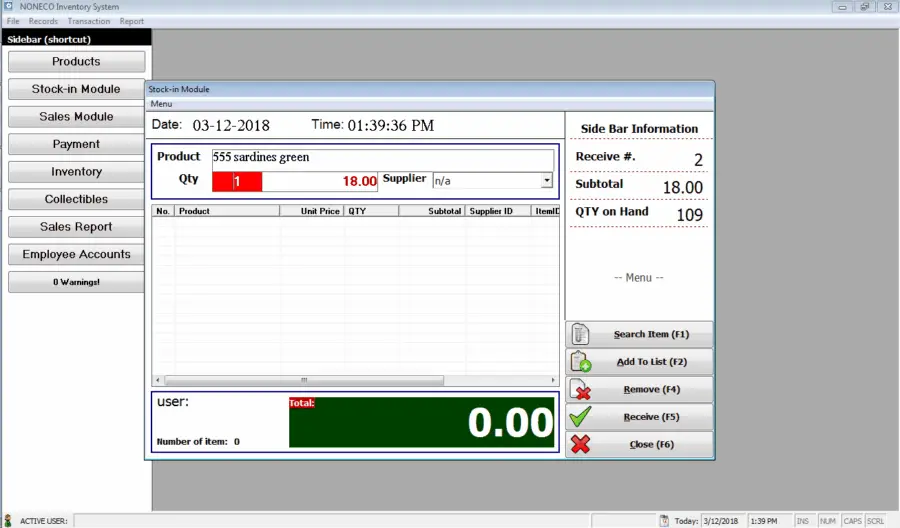View the 0 Warnings! notice
Image resolution: width=900 pixels, height=528 pixels.
pyautogui.click(x=76, y=282)
